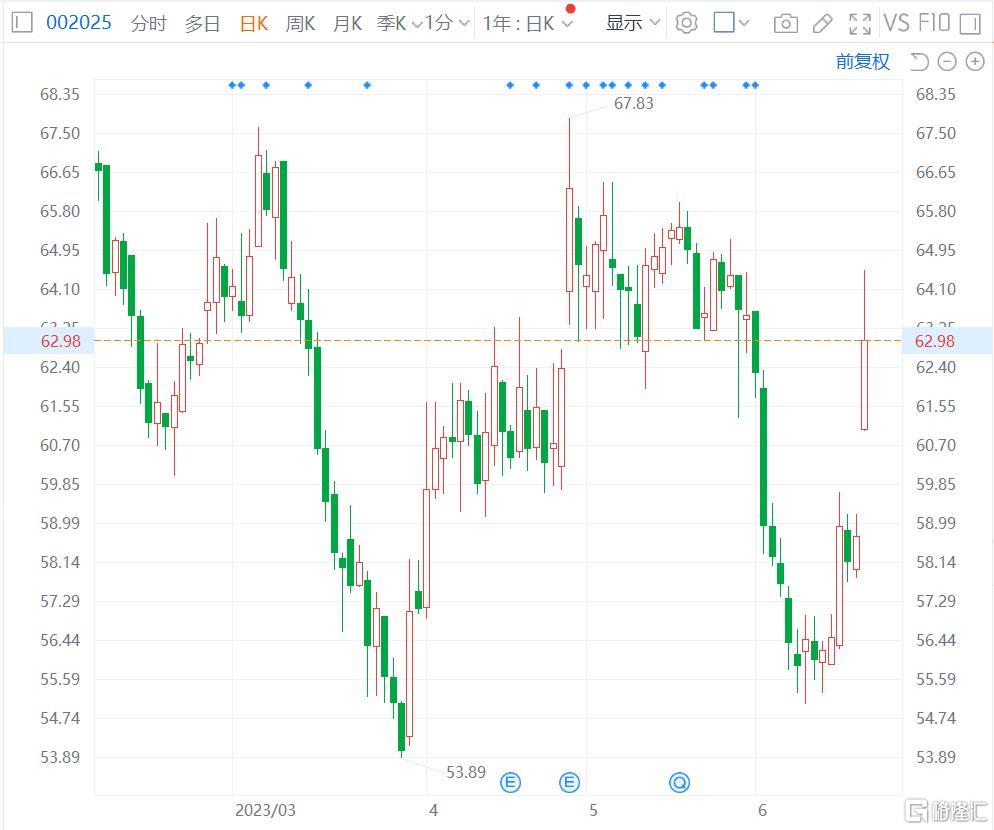Switch chart to fullscreen mode

click(859, 23)
